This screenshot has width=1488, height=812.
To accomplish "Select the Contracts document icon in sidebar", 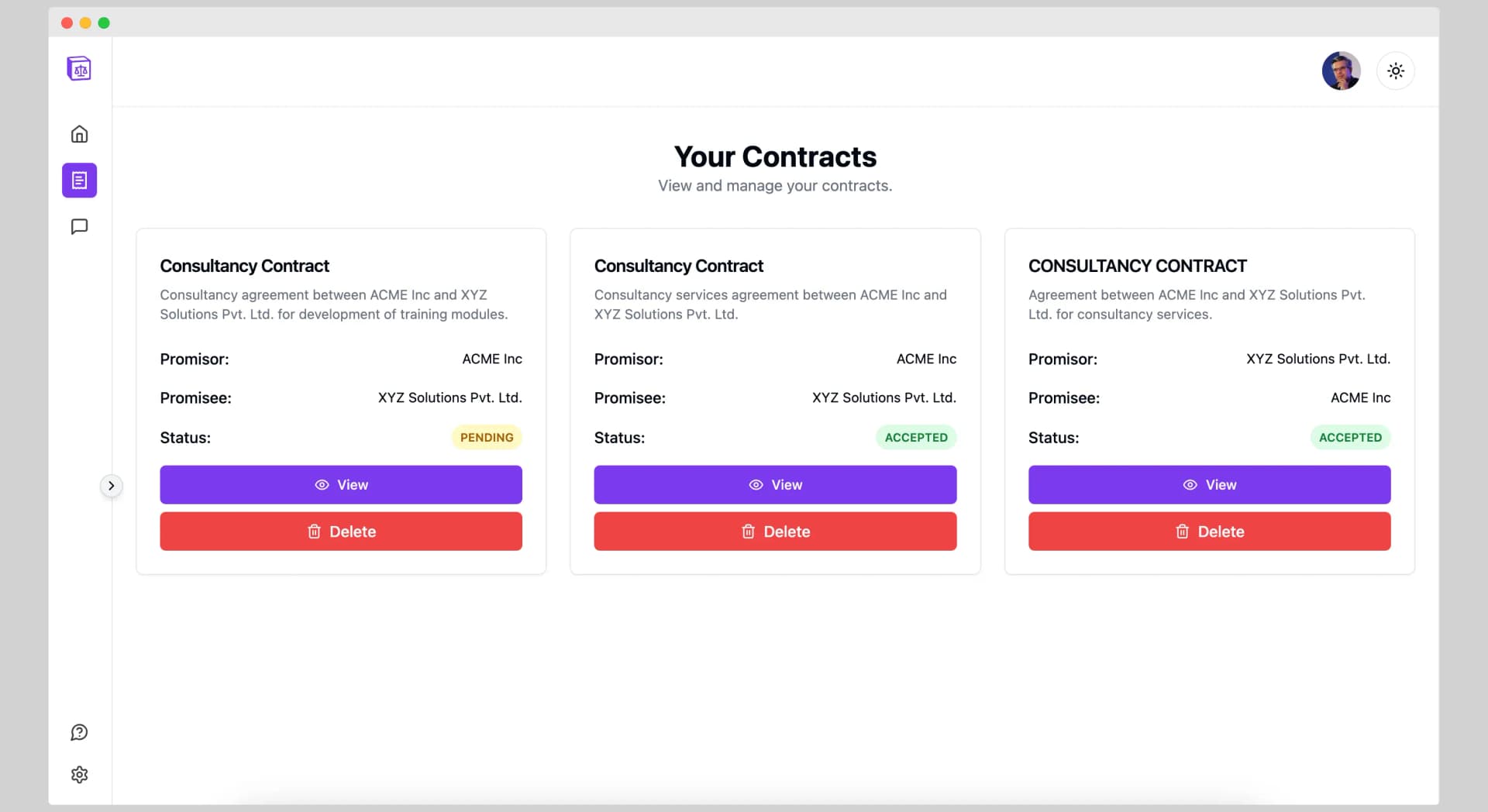I will 79,181.
